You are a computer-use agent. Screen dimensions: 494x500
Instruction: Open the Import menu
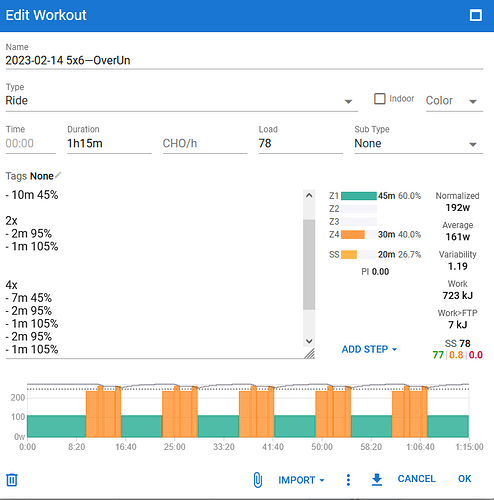(x=301, y=480)
